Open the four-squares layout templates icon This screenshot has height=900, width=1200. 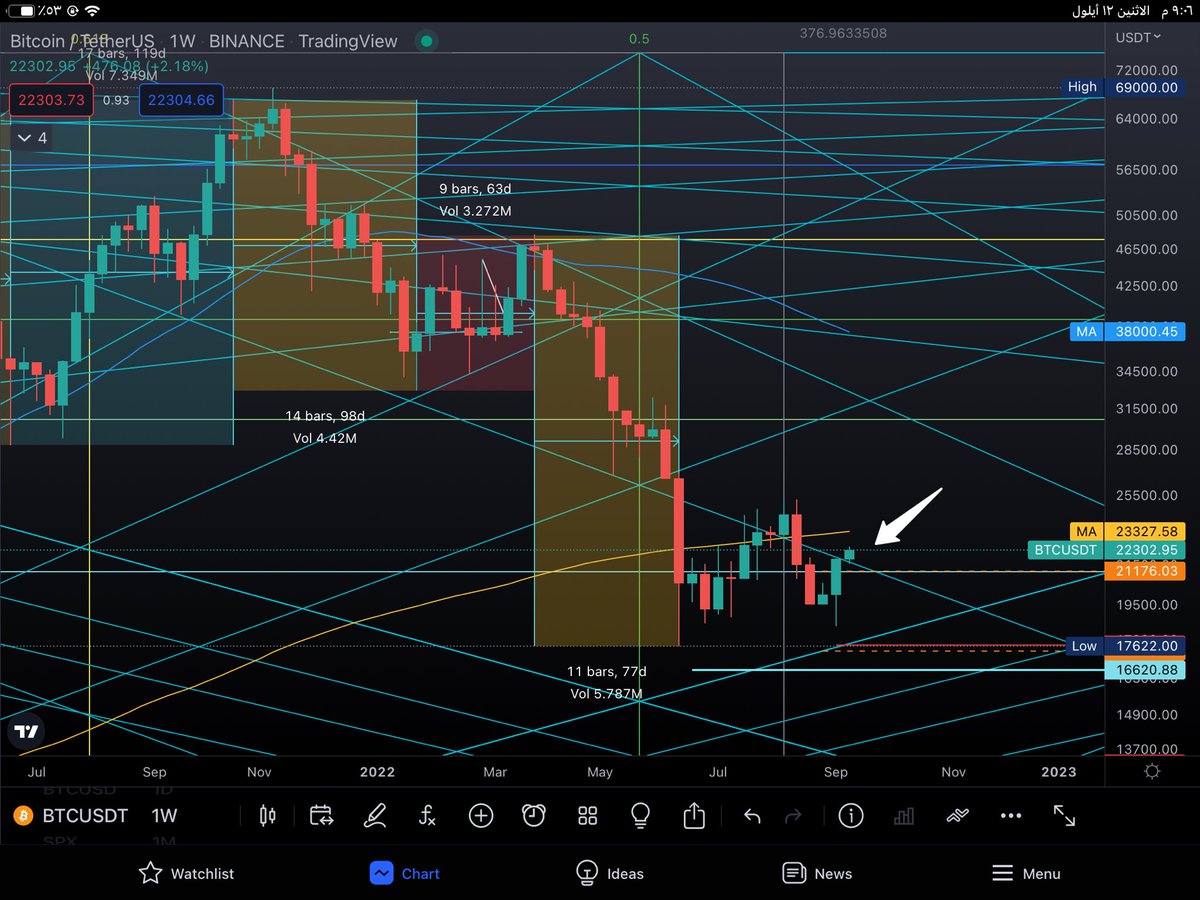(x=588, y=816)
